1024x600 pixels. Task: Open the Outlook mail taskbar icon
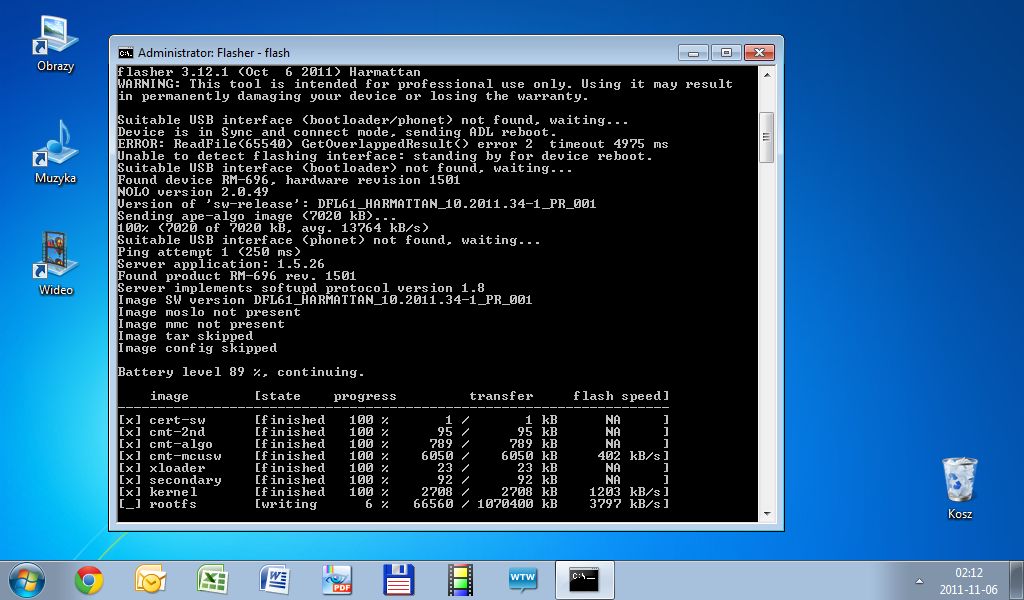tap(151, 580)
